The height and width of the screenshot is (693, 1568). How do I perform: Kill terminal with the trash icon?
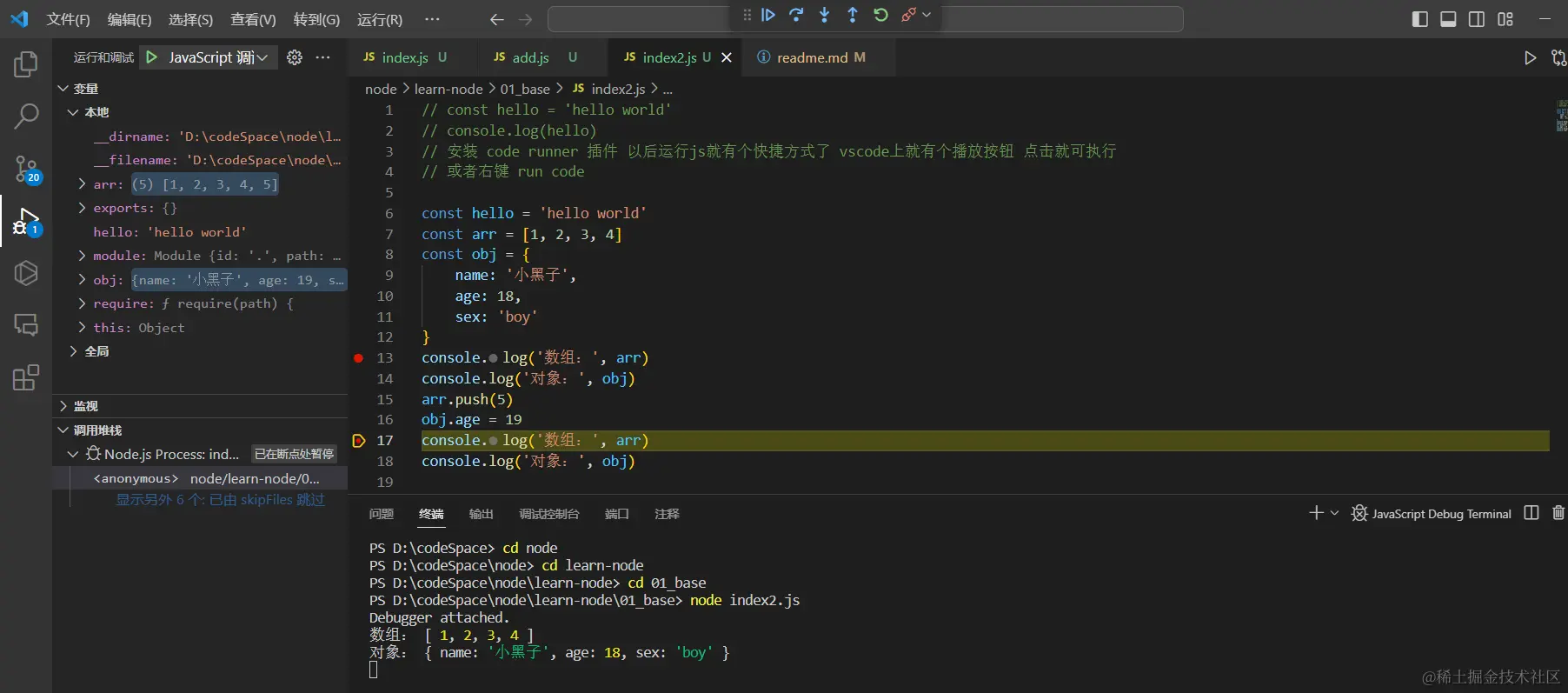point(1558,513)
